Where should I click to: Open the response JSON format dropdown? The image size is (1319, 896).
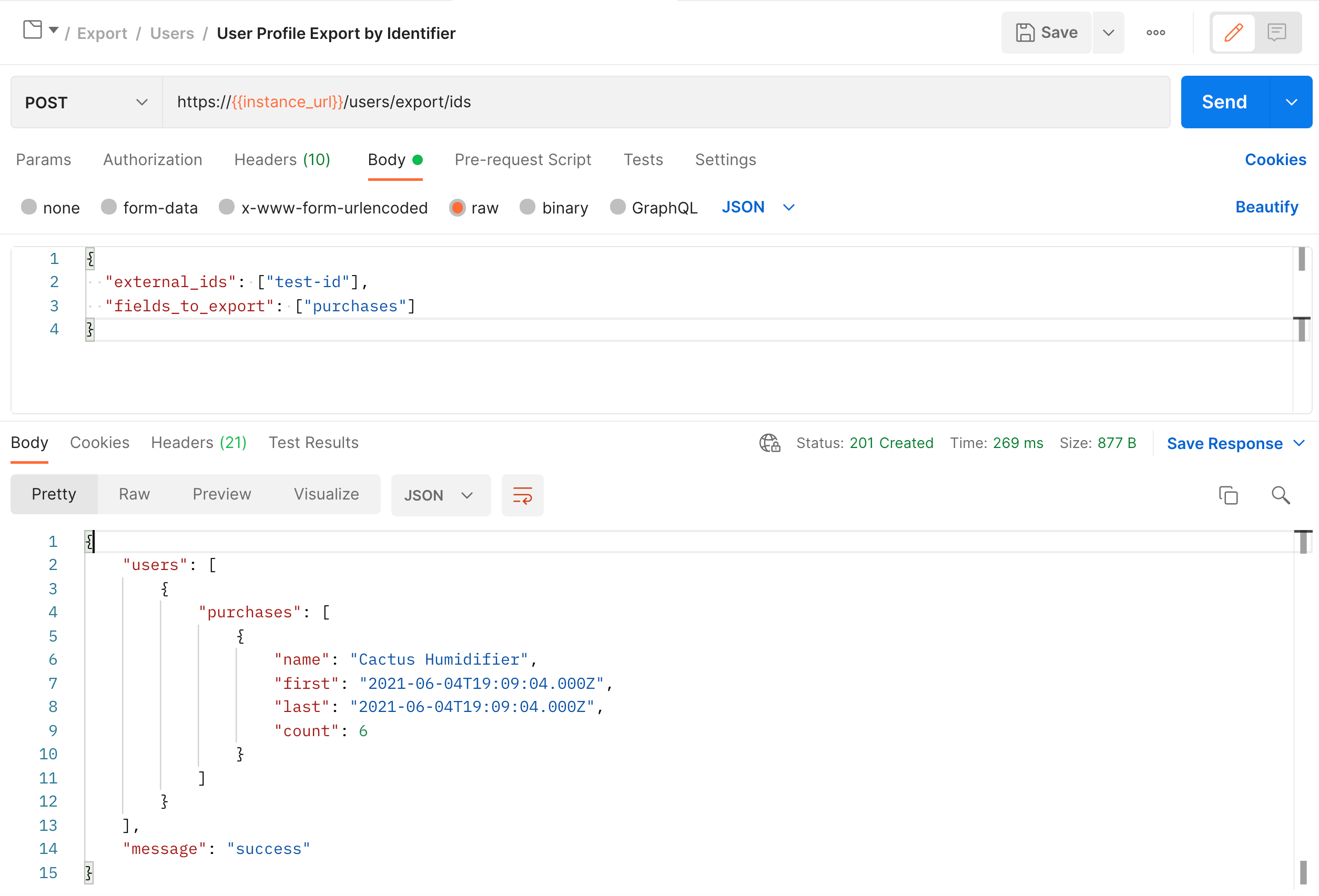coord(440,495)
